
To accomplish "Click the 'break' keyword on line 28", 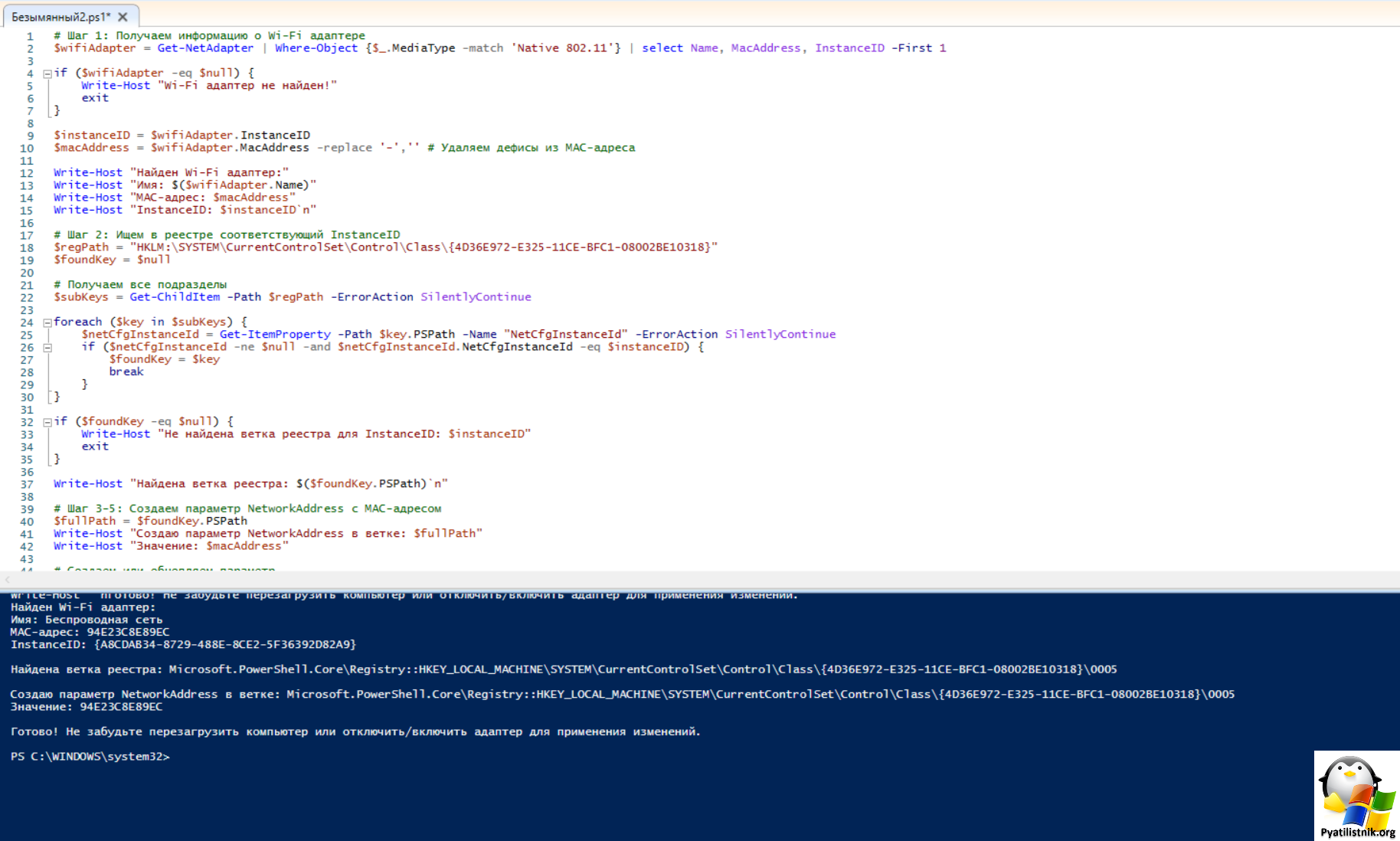I will pyautogui.click(x=126, y=371).
